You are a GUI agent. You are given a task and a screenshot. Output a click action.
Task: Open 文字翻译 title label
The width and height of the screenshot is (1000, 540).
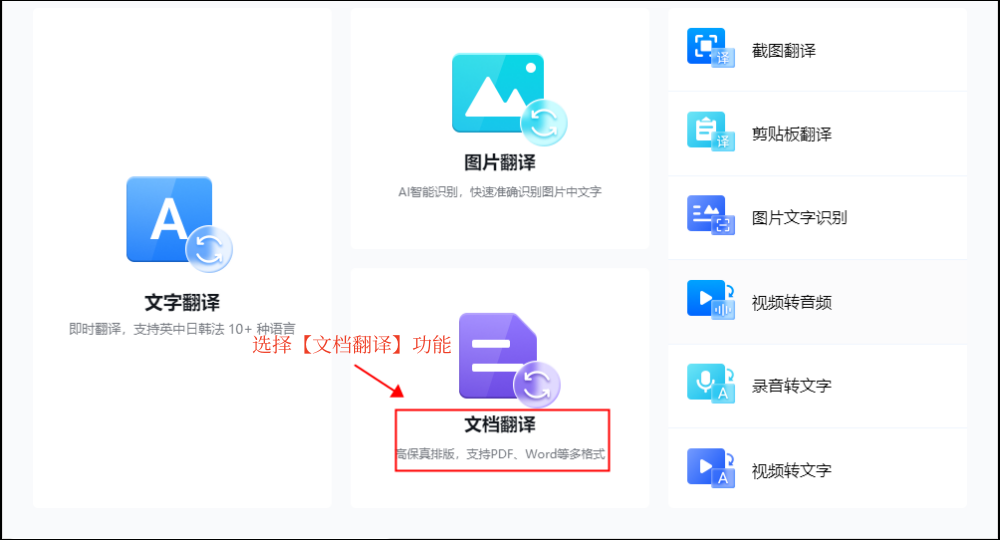[182, 302]
